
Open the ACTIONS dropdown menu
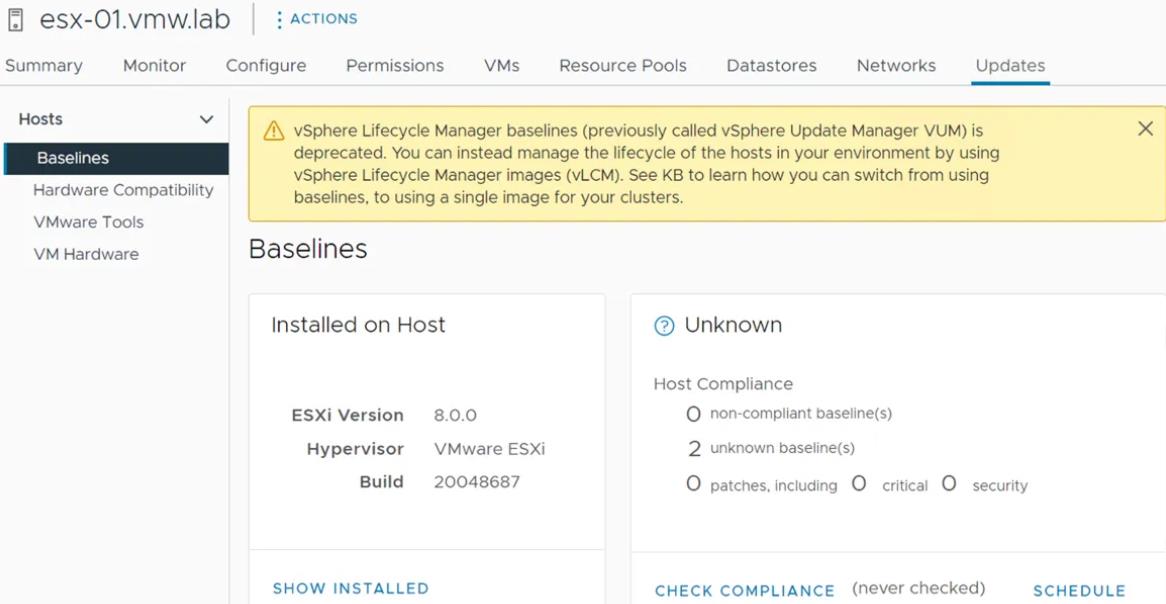click(x=323, y=19)
